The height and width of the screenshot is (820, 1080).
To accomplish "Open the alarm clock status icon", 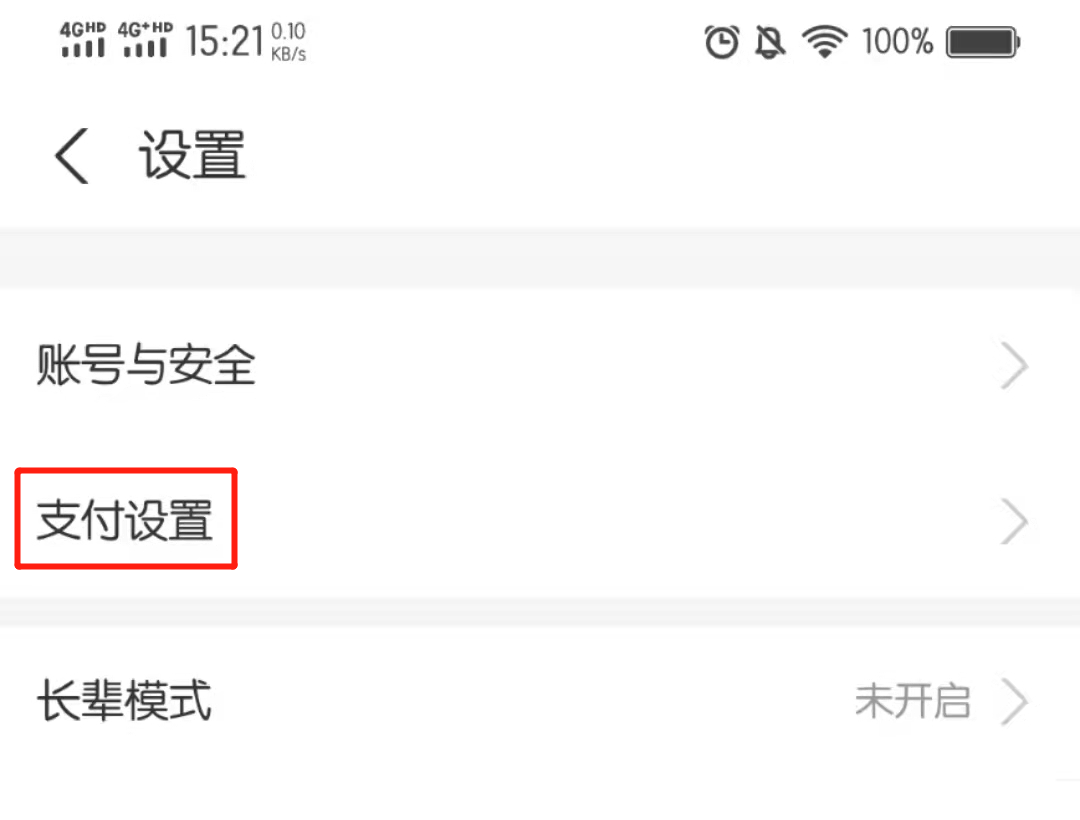I will [x=722, y=42].
